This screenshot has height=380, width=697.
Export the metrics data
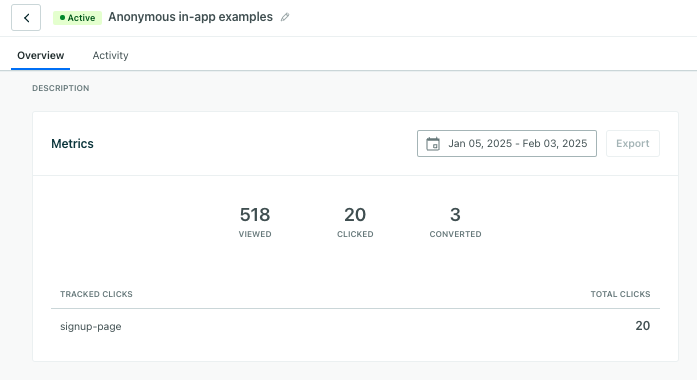633,144
